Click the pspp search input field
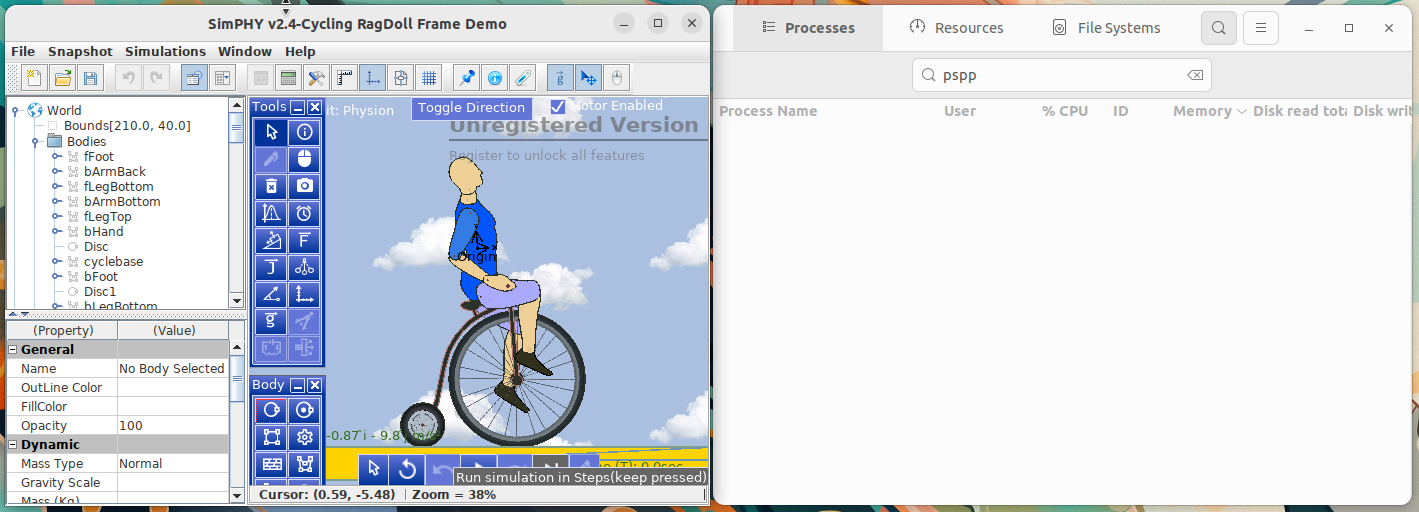The height and width of the screenshot is (512, 1419). point(1061,75)
